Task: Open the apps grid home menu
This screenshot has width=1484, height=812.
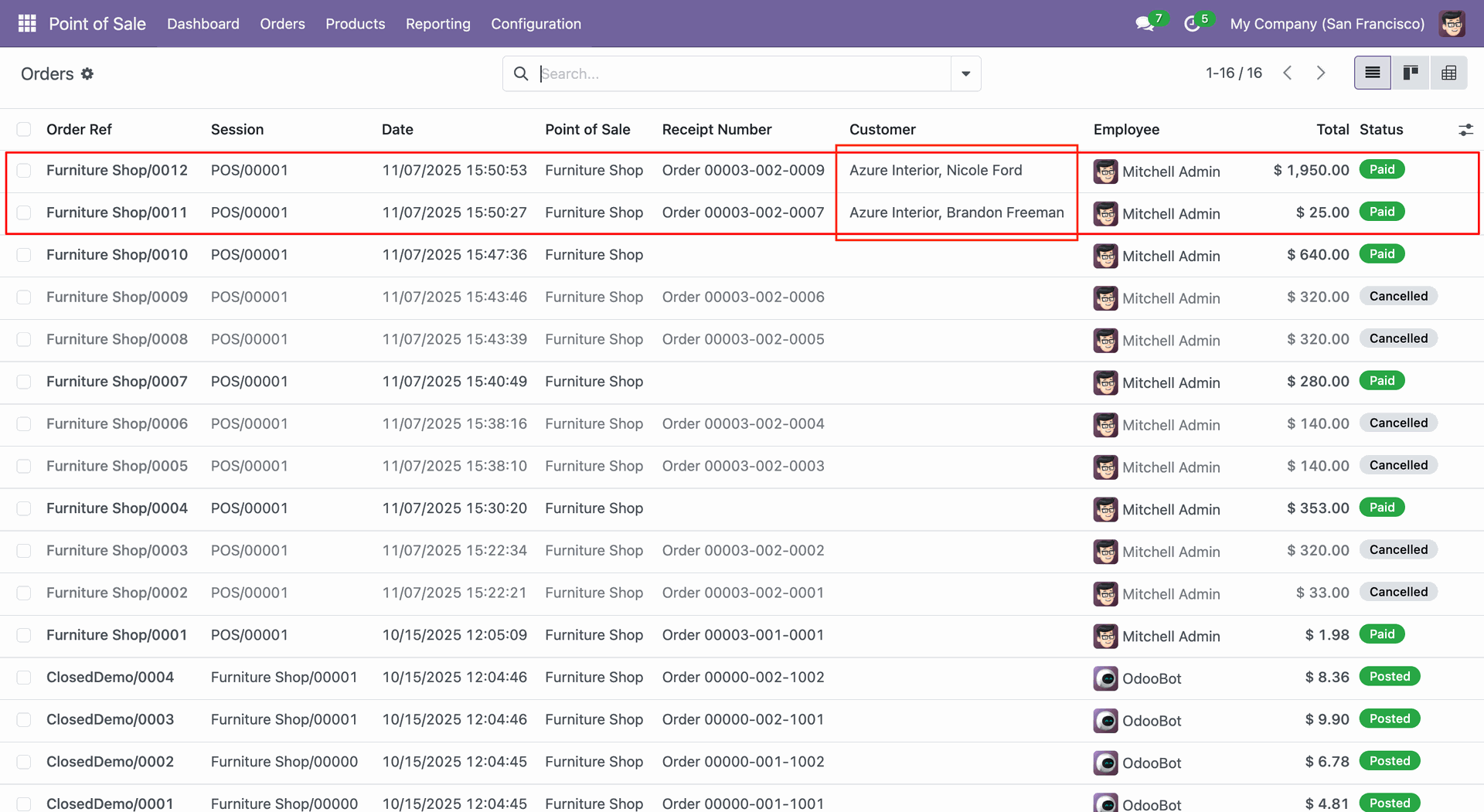Action: pos(27,24)
